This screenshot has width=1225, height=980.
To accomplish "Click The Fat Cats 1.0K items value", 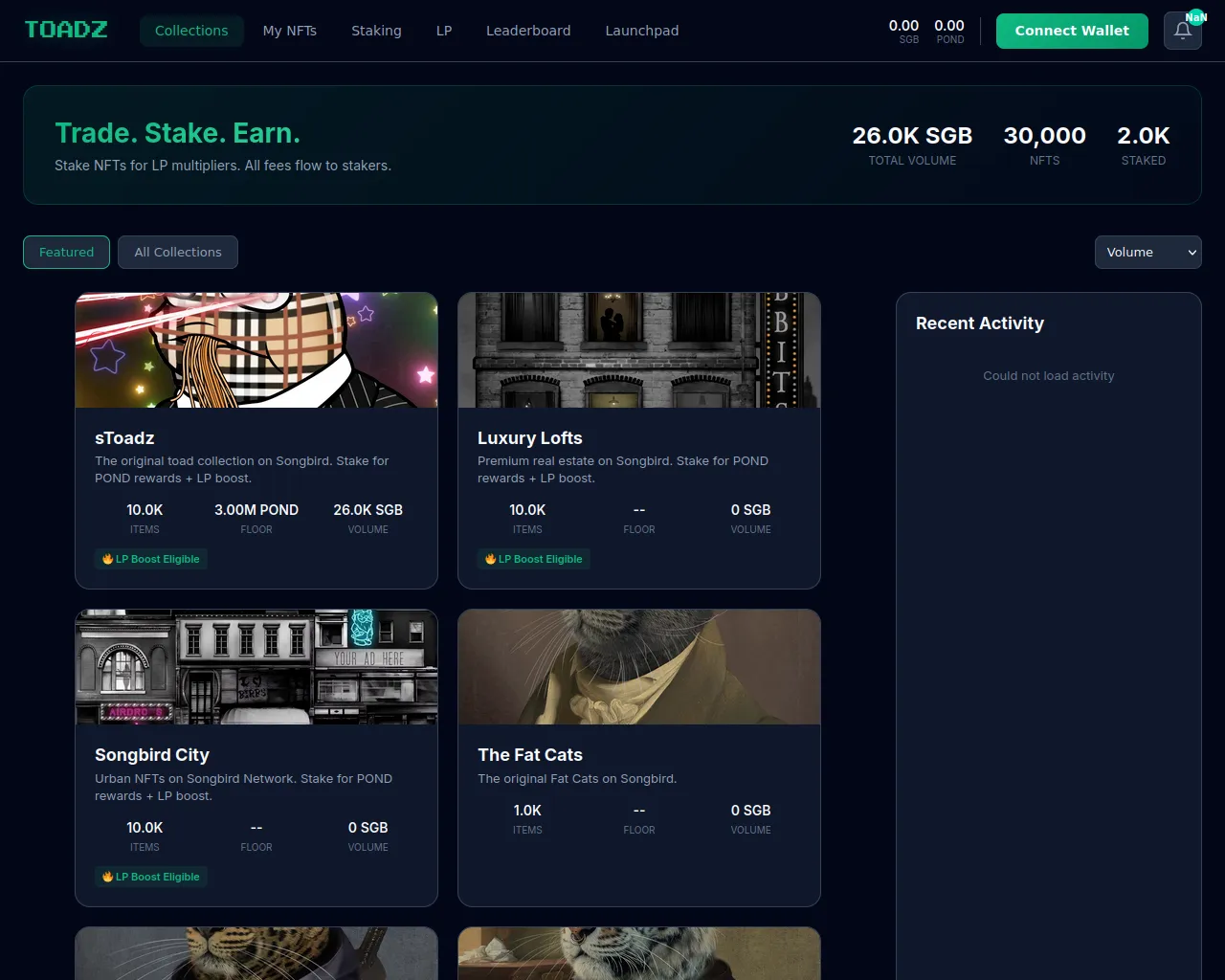I will pos(527,811).
